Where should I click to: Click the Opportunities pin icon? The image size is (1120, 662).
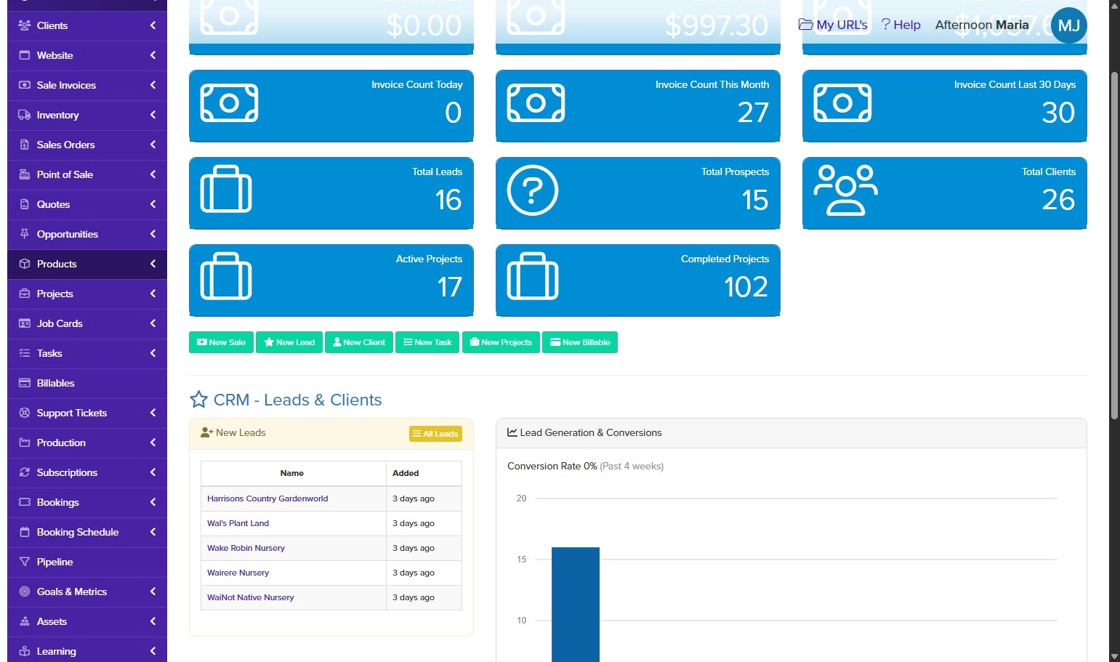pyautogui.click(x=24, y=234)
